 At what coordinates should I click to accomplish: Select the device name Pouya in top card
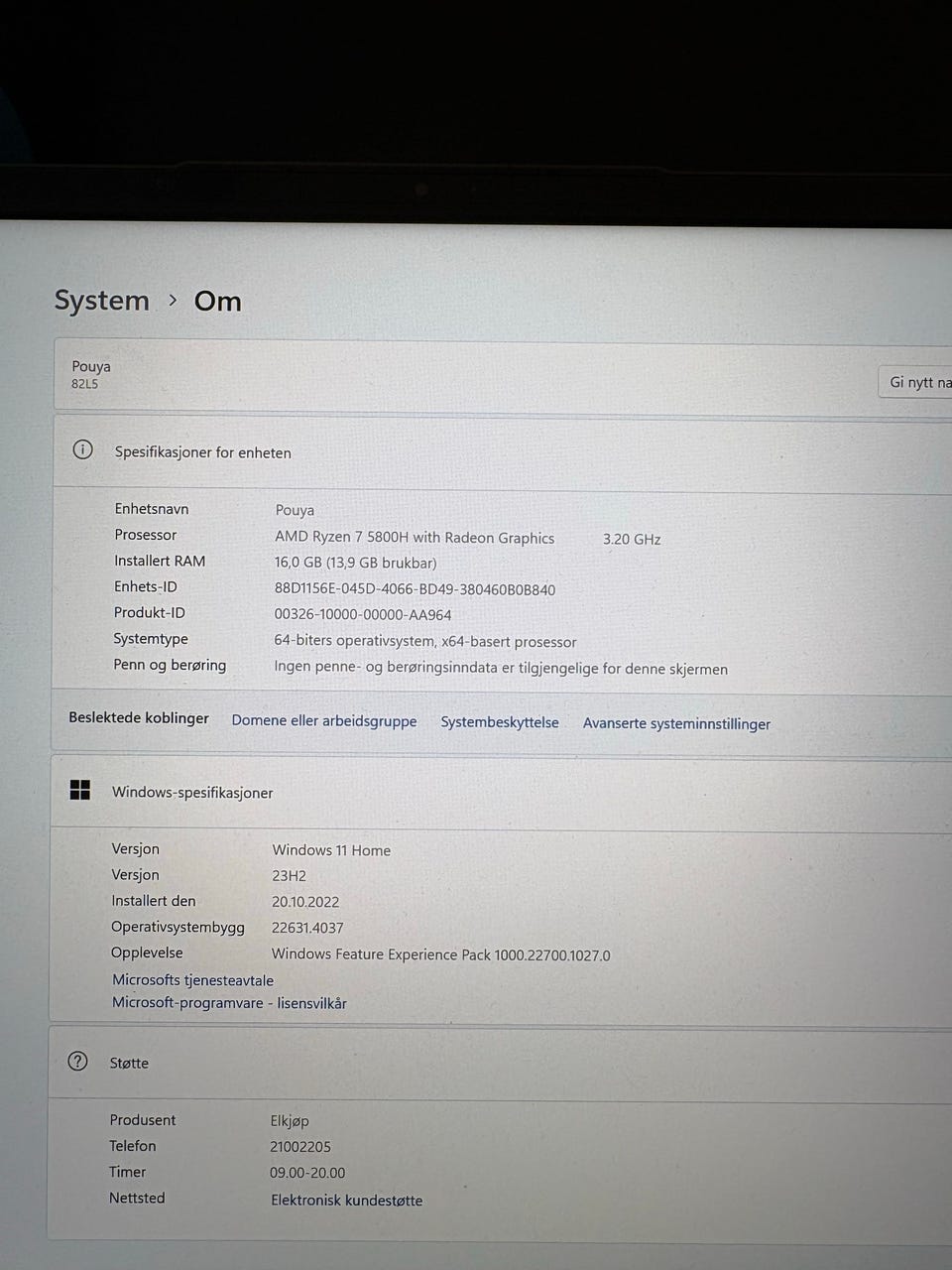point(91,366)
